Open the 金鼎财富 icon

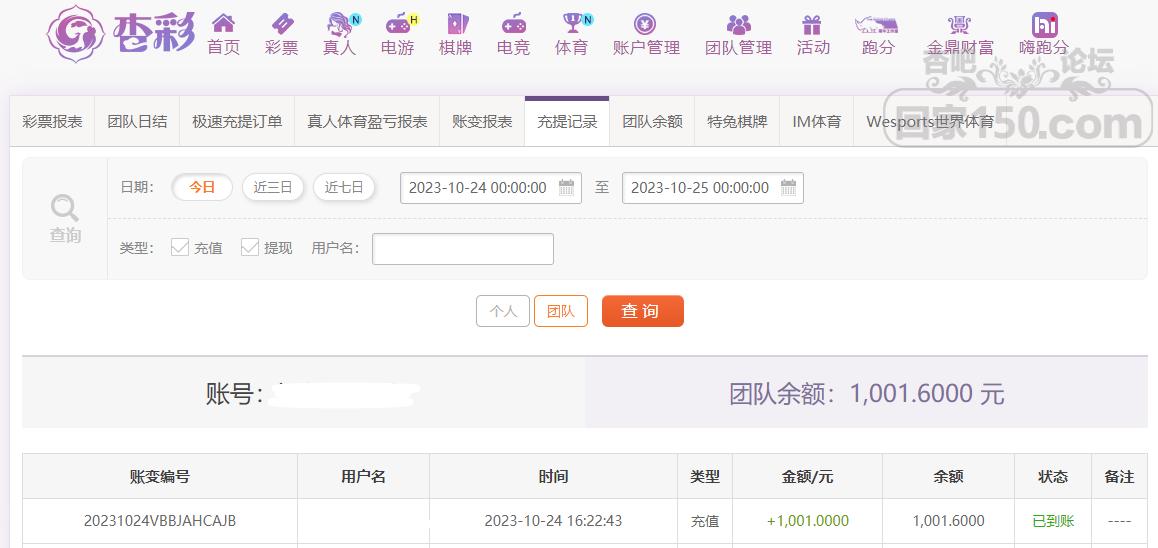pyautogui.click(x=960, y=24)
